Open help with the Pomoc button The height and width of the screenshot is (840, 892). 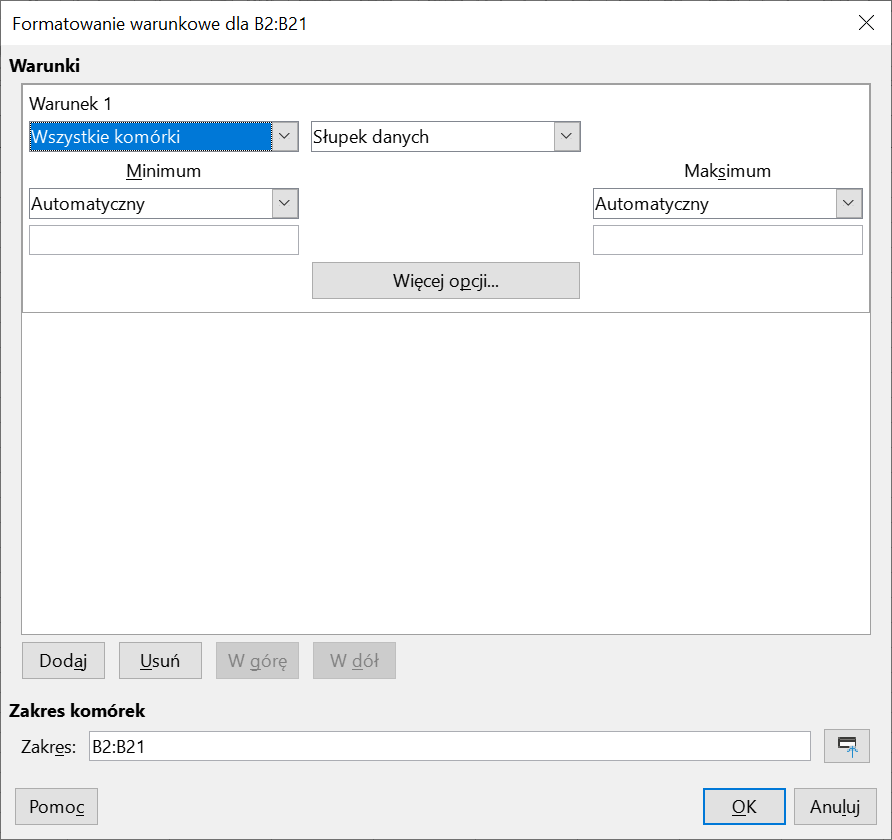tap(57, 806)
